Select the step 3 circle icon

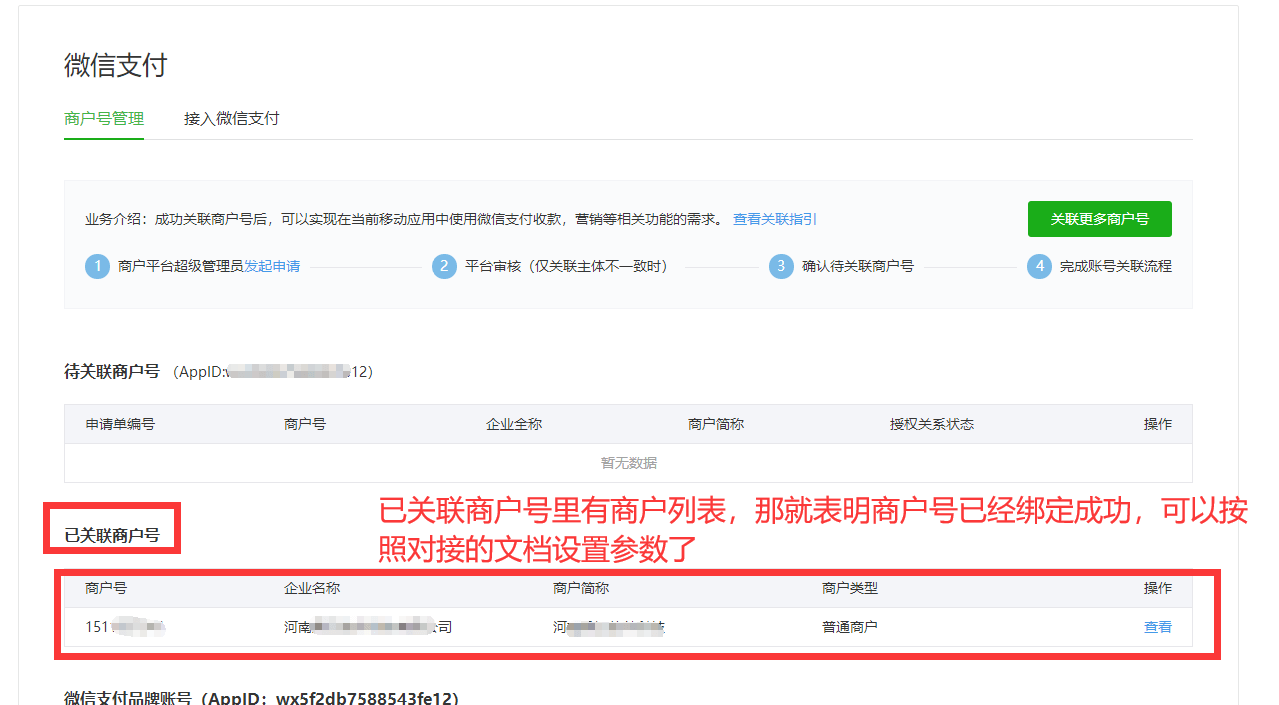point(781,266)
